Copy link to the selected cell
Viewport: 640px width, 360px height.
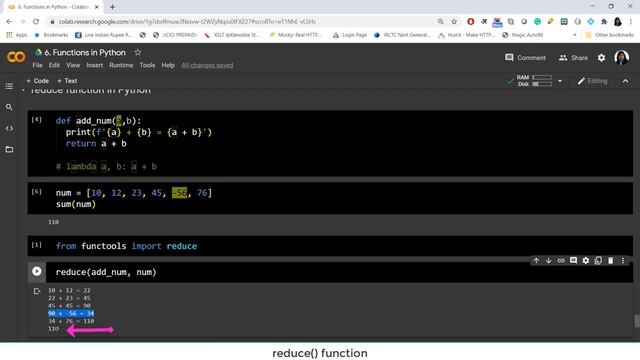561,260
